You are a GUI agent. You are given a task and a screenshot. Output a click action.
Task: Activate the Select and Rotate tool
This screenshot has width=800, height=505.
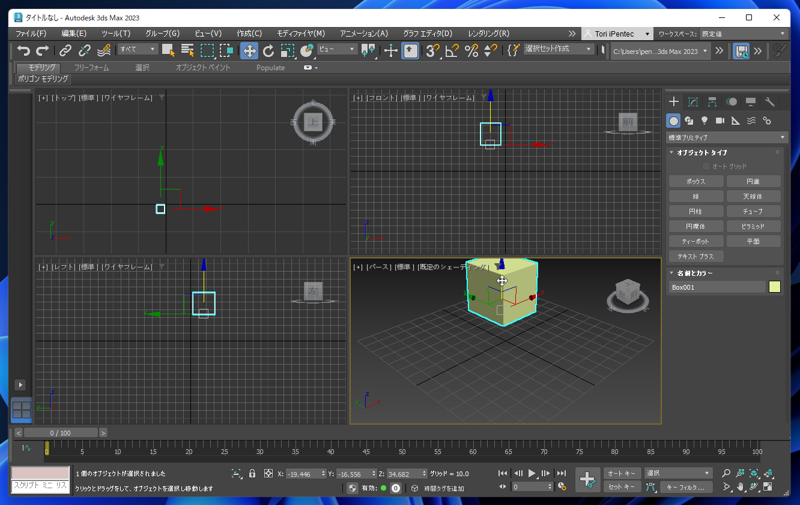click(268, 50)
